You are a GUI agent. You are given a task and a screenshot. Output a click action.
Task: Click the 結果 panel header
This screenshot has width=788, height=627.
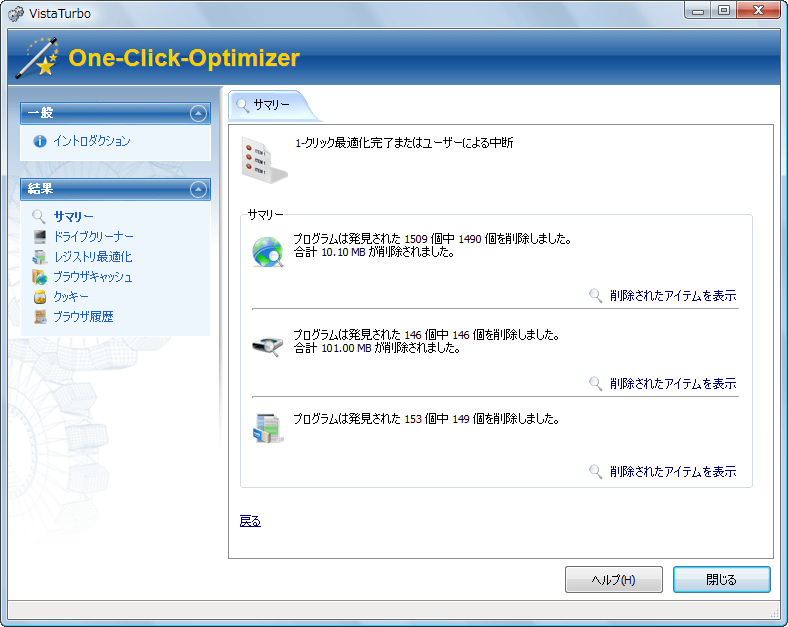pos(115,189)
